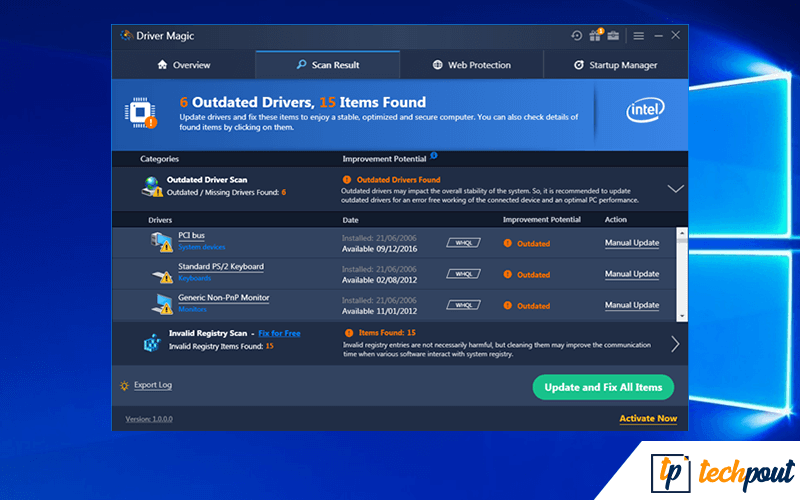
Task: Click the PCI bus device icon
Action: [162, 242]
